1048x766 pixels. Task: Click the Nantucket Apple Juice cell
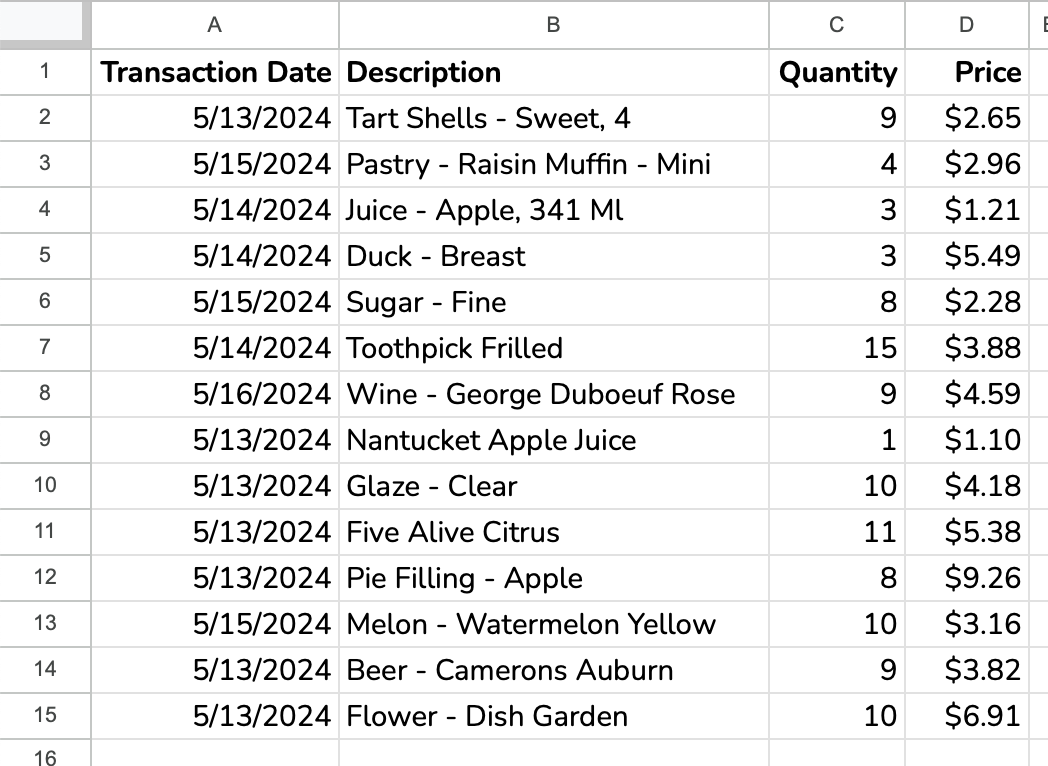pyautogui.click(x=553, y=440)
